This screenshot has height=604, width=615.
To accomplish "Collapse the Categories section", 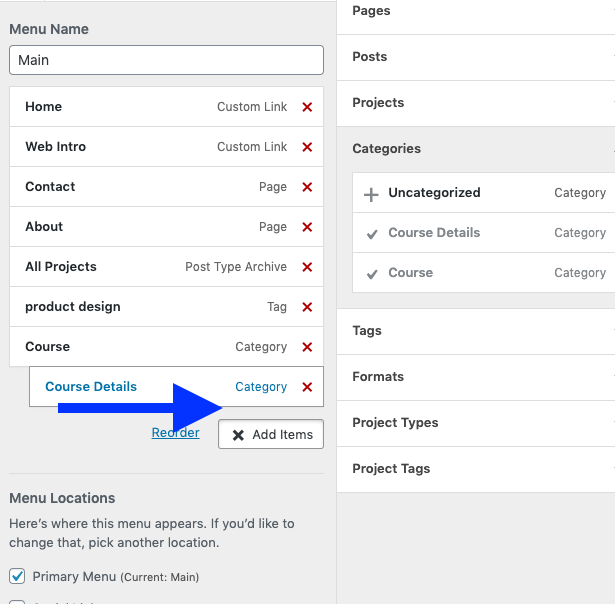I will [476, 149].
